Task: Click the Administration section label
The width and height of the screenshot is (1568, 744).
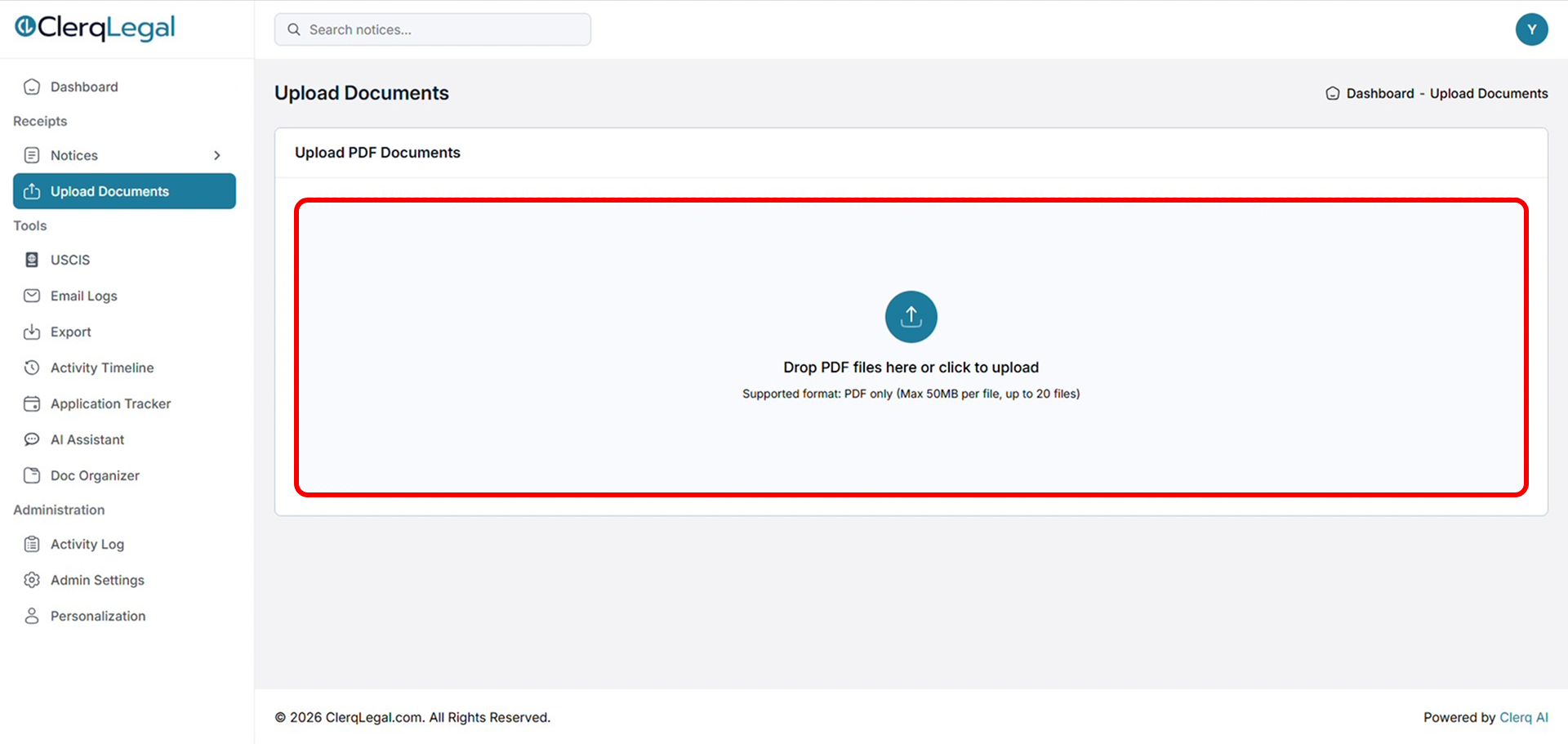Action: point(59,510)
